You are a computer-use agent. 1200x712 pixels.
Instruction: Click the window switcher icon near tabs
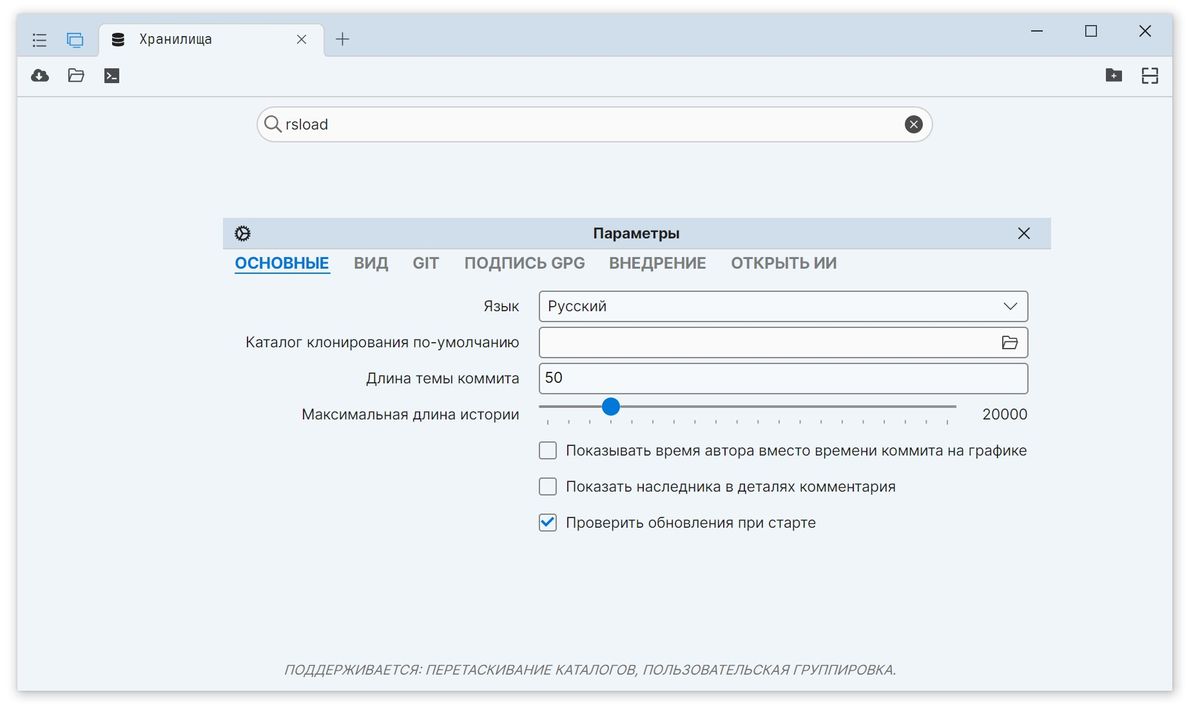pyautogui.click(x=75, y=38)
